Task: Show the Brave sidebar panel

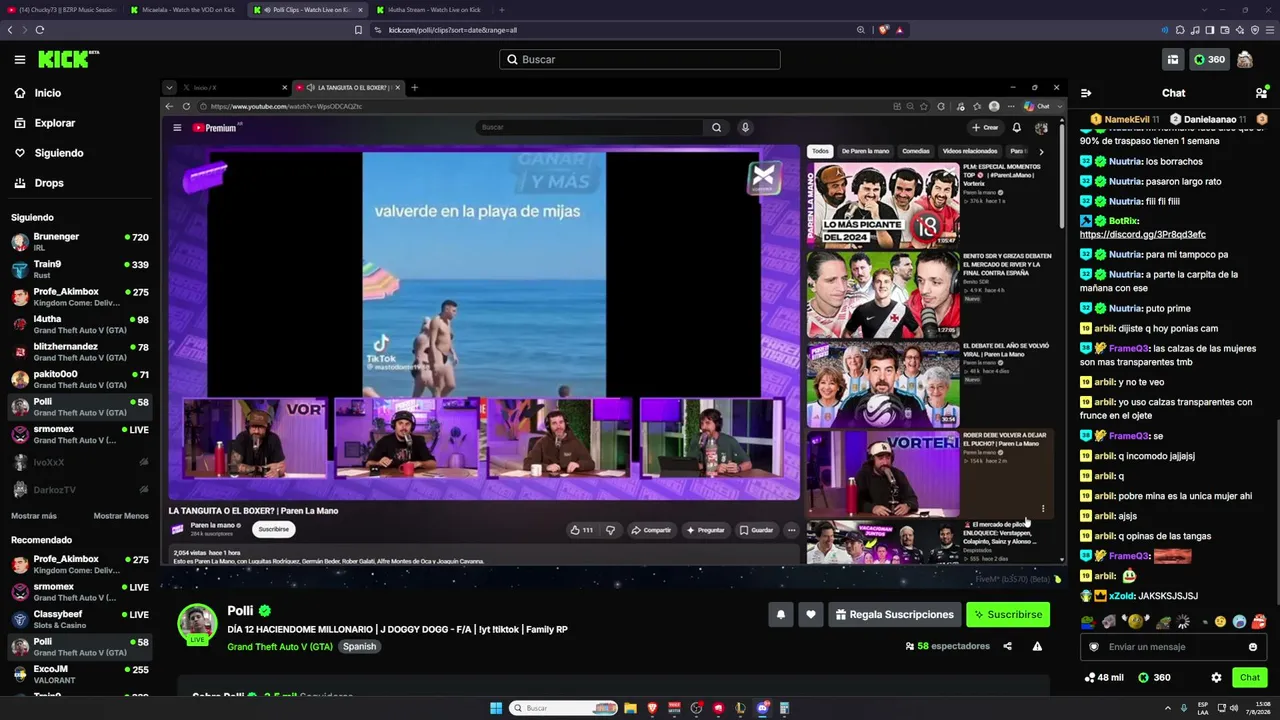Action: click(x=1210, y=30)
